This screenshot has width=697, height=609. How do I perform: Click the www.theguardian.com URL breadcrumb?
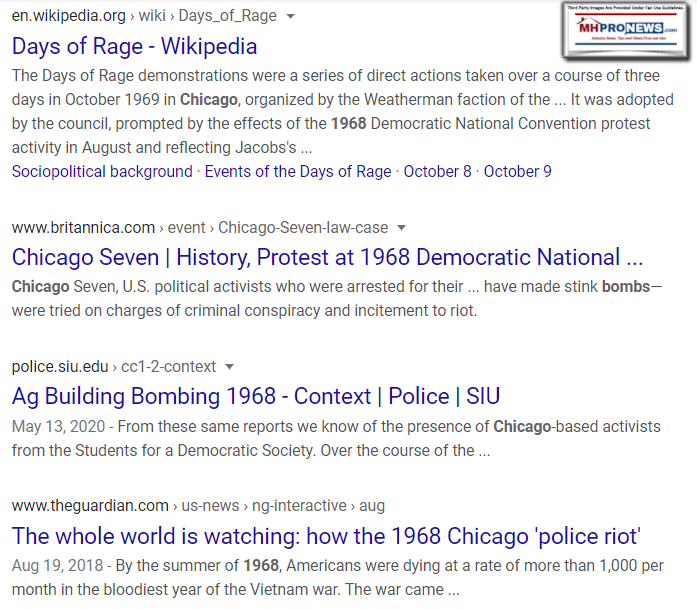[90, 505]
